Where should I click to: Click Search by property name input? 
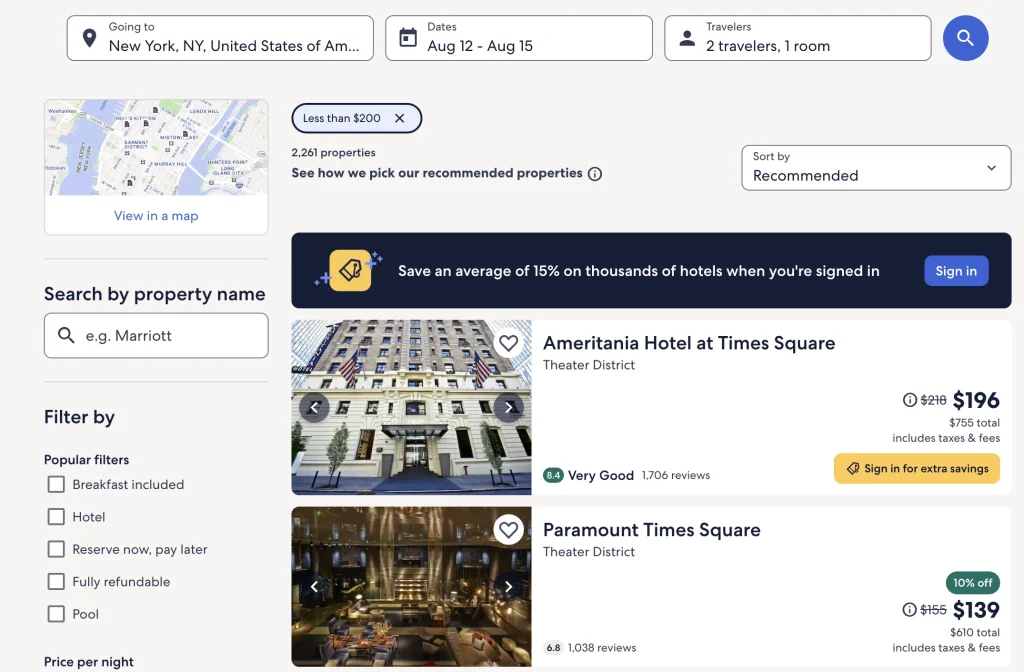pos(156,336)
